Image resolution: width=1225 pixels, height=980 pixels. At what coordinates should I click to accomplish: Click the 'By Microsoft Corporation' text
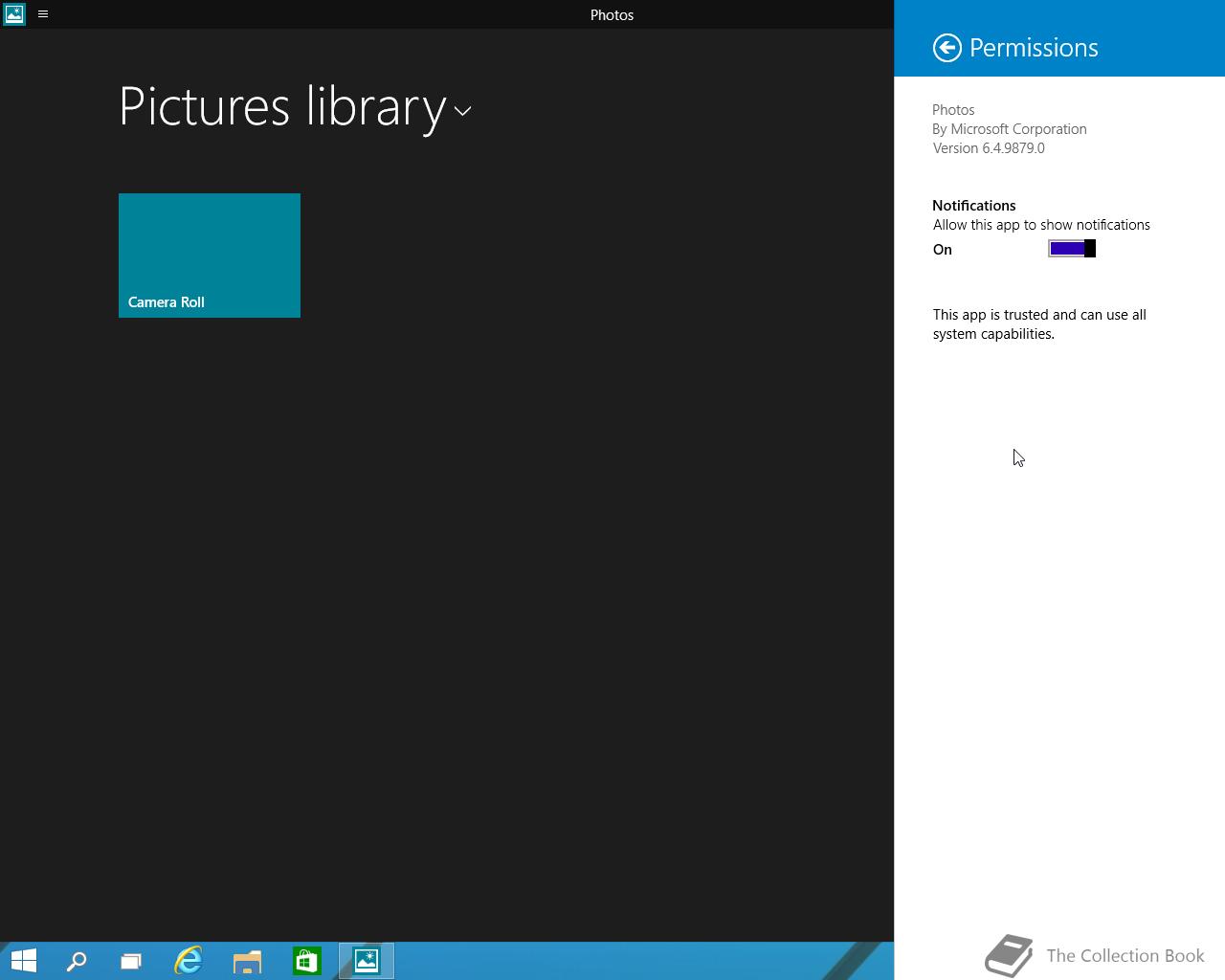point(1010,129)
